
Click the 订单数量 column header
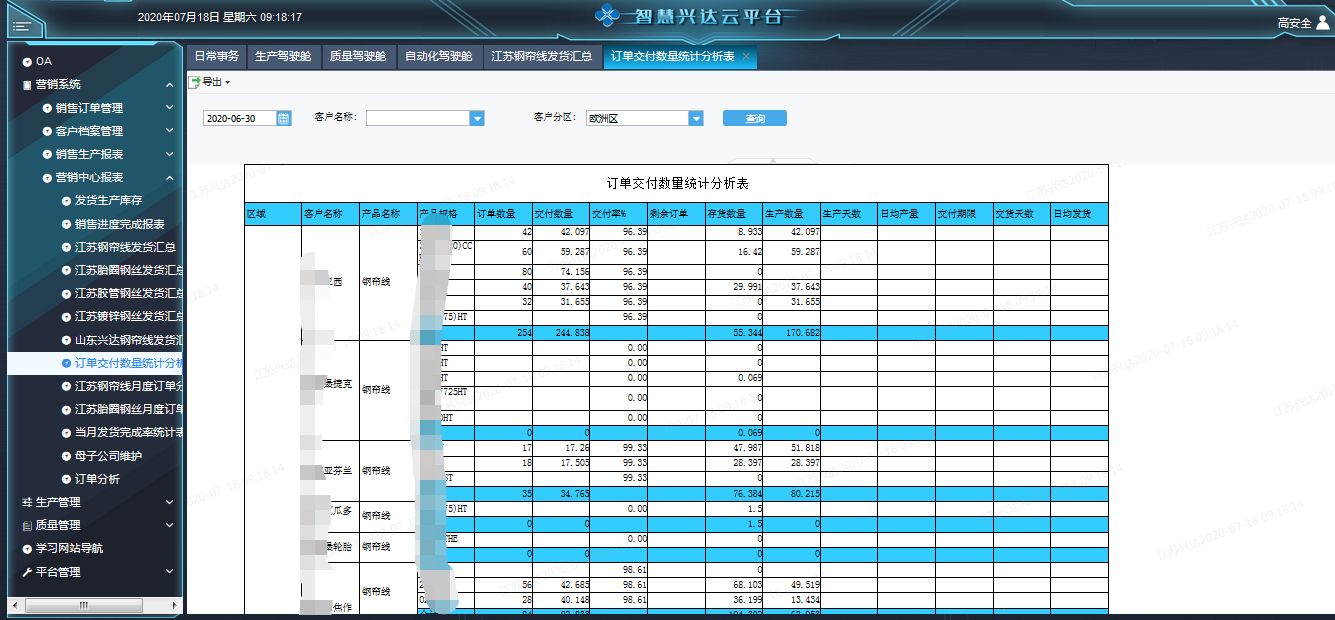click(x=503, y=214)
